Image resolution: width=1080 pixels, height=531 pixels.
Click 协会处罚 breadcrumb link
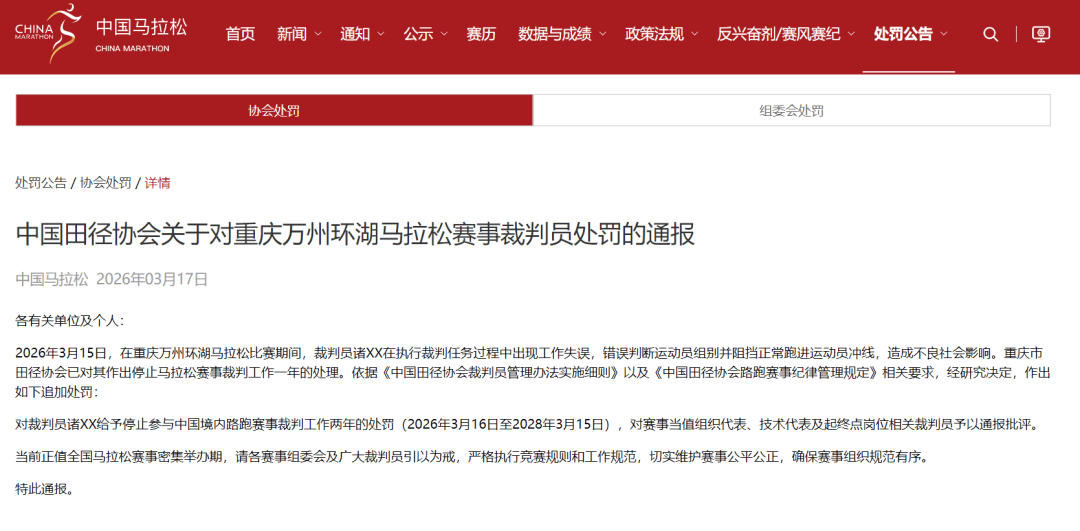(105, 183)
